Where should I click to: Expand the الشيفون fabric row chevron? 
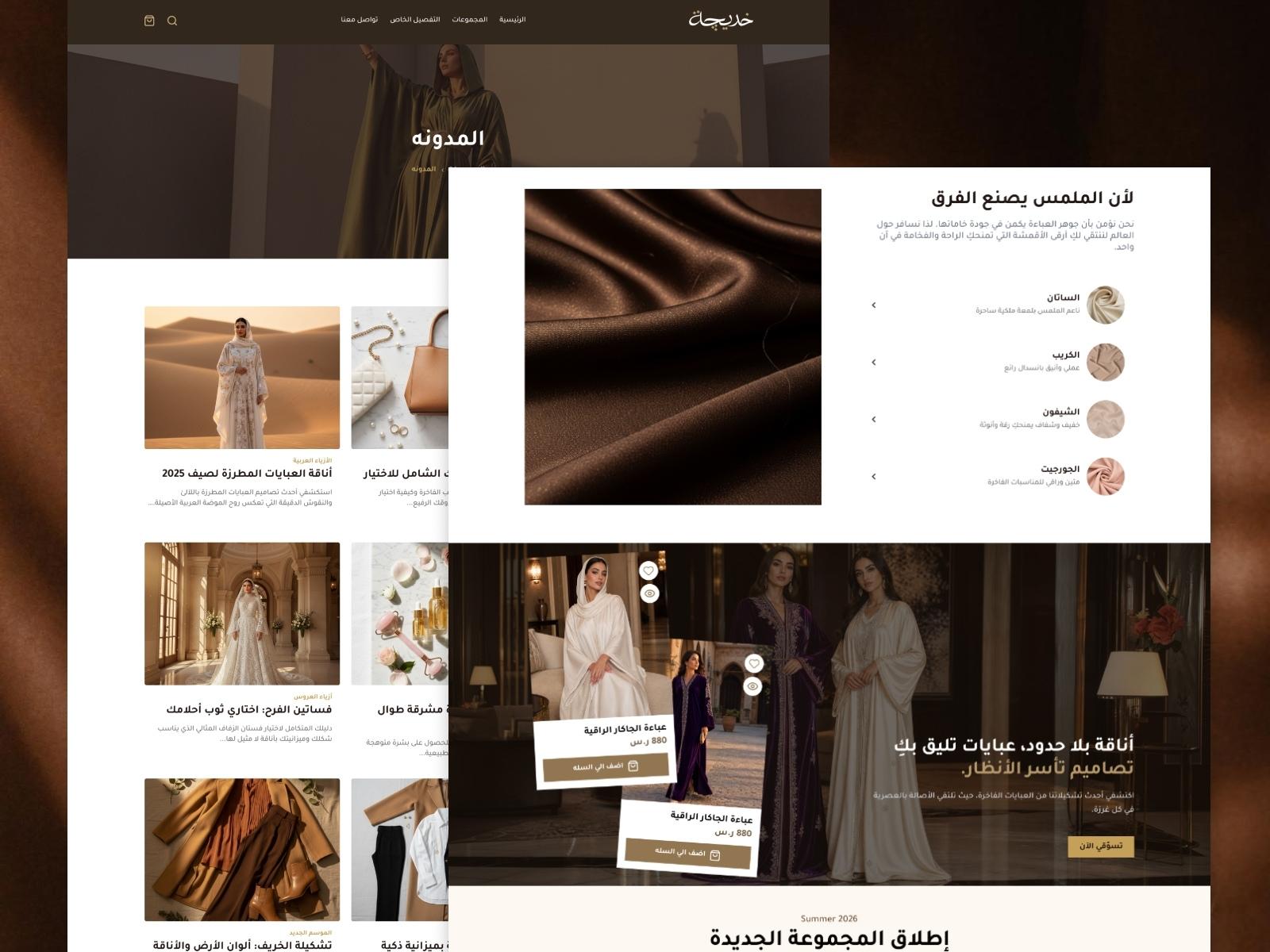coord(874,420)
